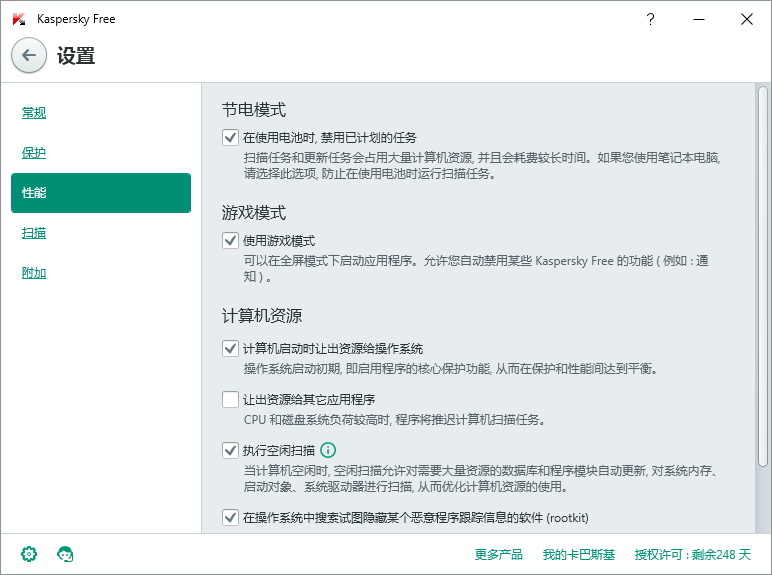Screen dimensions: 772x575
Task: Toggle the rootkit search checkbox
Action: [x=230, y=517]
